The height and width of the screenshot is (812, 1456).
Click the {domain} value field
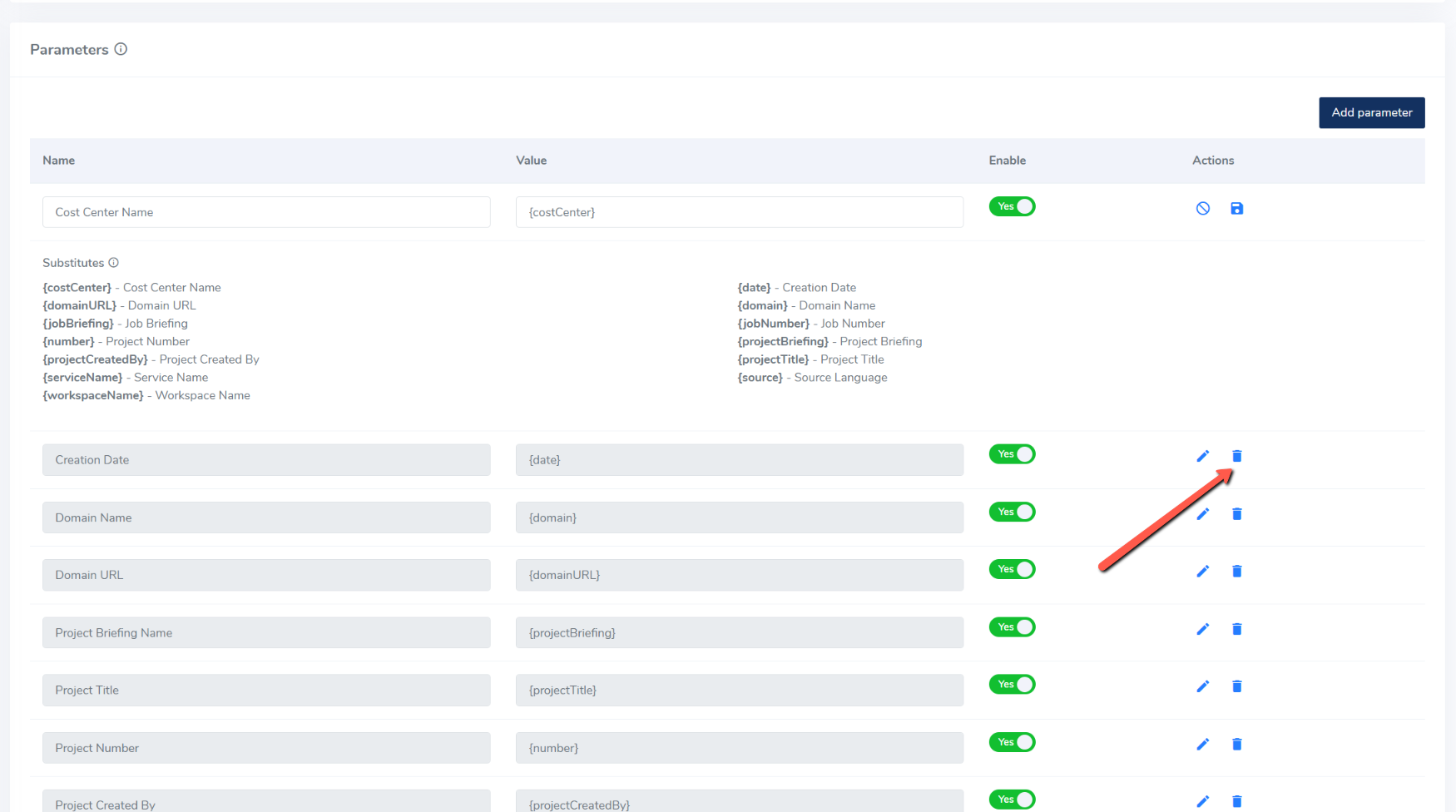coord(740,517)
